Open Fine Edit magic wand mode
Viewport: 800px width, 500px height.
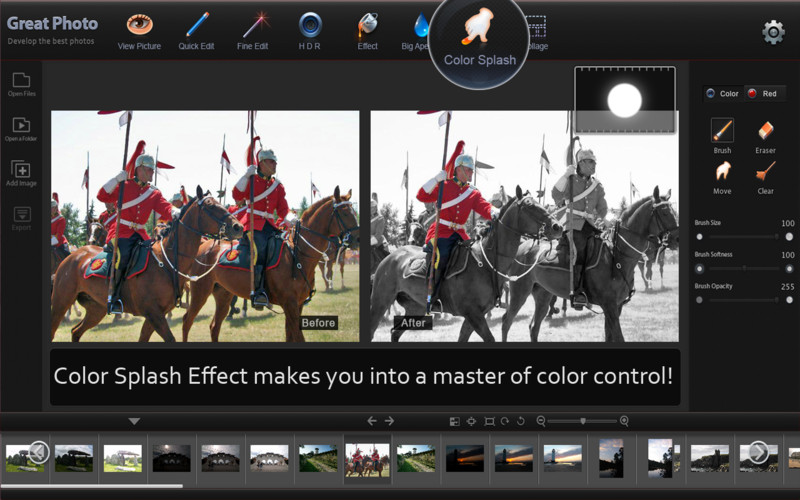[x=253, y=32]
